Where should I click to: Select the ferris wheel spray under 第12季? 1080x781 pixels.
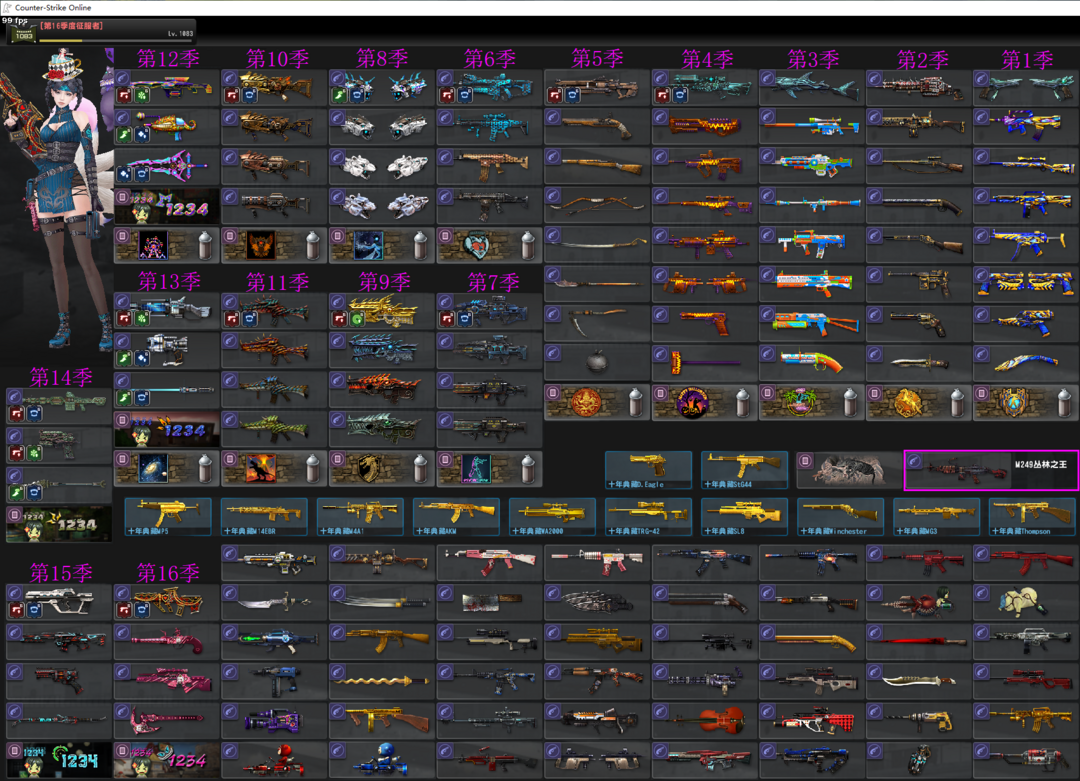(x=167, y=245)
